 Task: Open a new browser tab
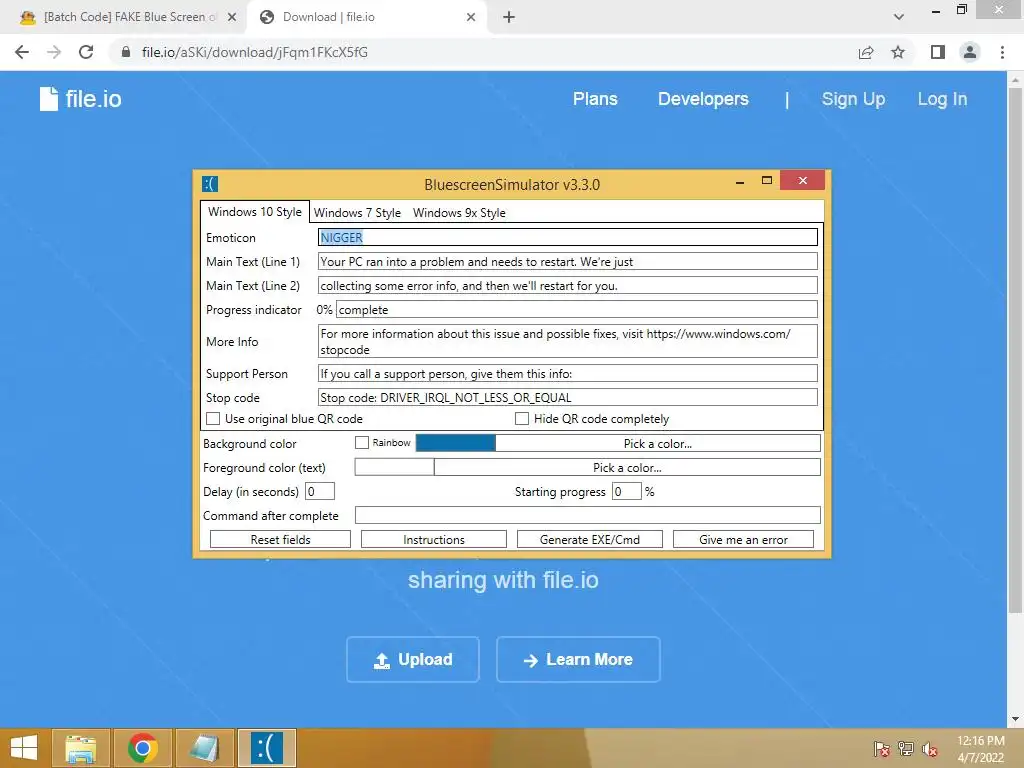(509, 17)
